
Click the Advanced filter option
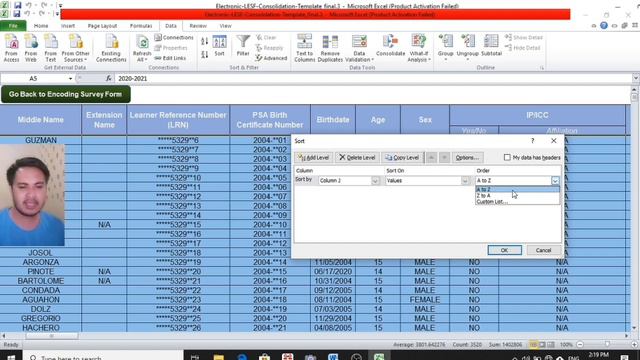point(271,58)
